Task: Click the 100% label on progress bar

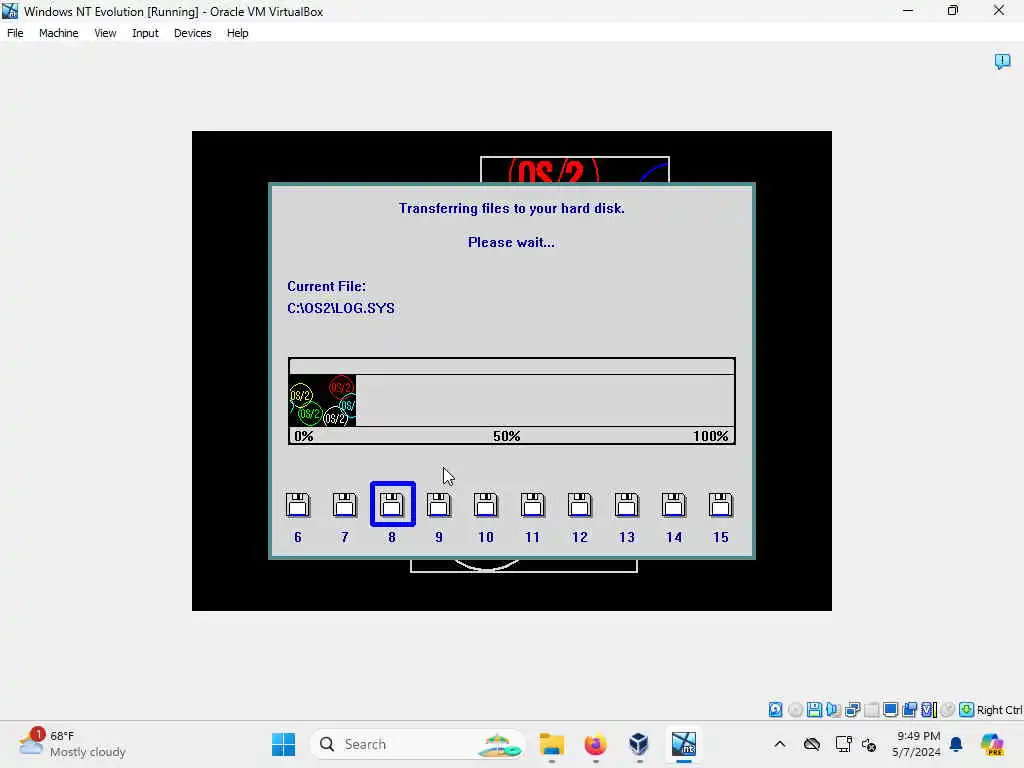Action: pos(711,436)
